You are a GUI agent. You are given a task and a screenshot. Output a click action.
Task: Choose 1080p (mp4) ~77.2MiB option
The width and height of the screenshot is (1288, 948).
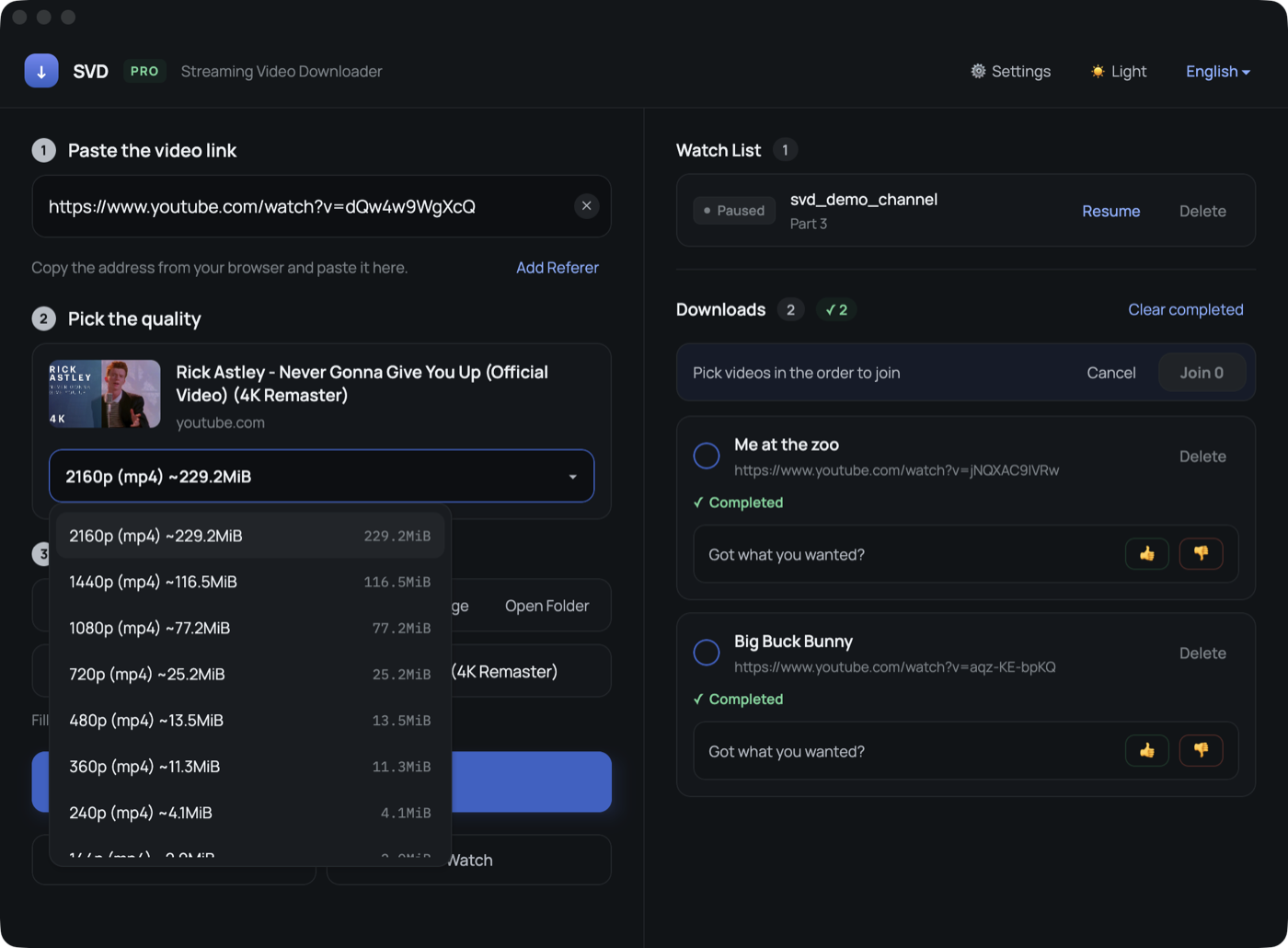(x=250, y=628)
